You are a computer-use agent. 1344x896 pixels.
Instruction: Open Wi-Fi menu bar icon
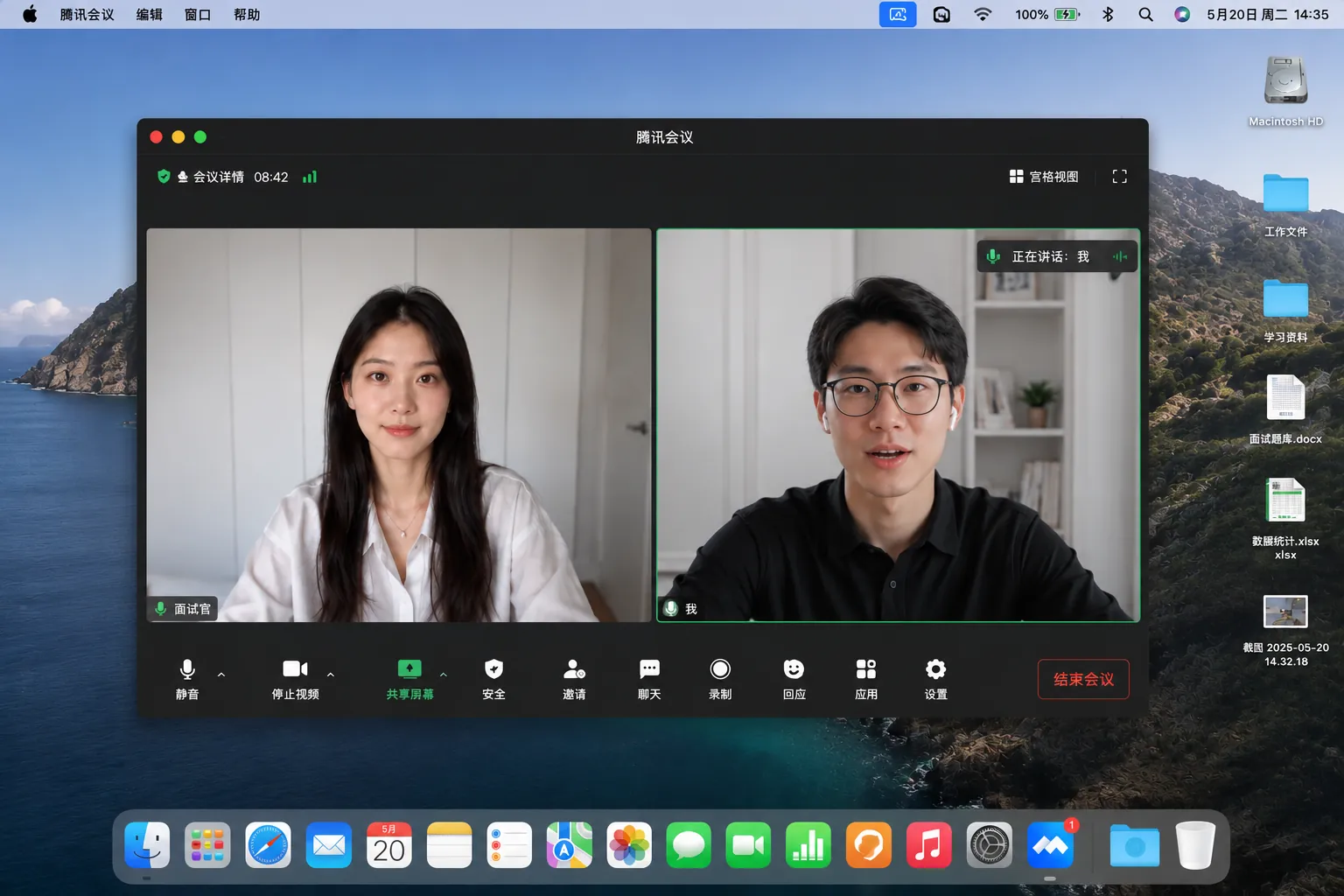coord(983,14)
